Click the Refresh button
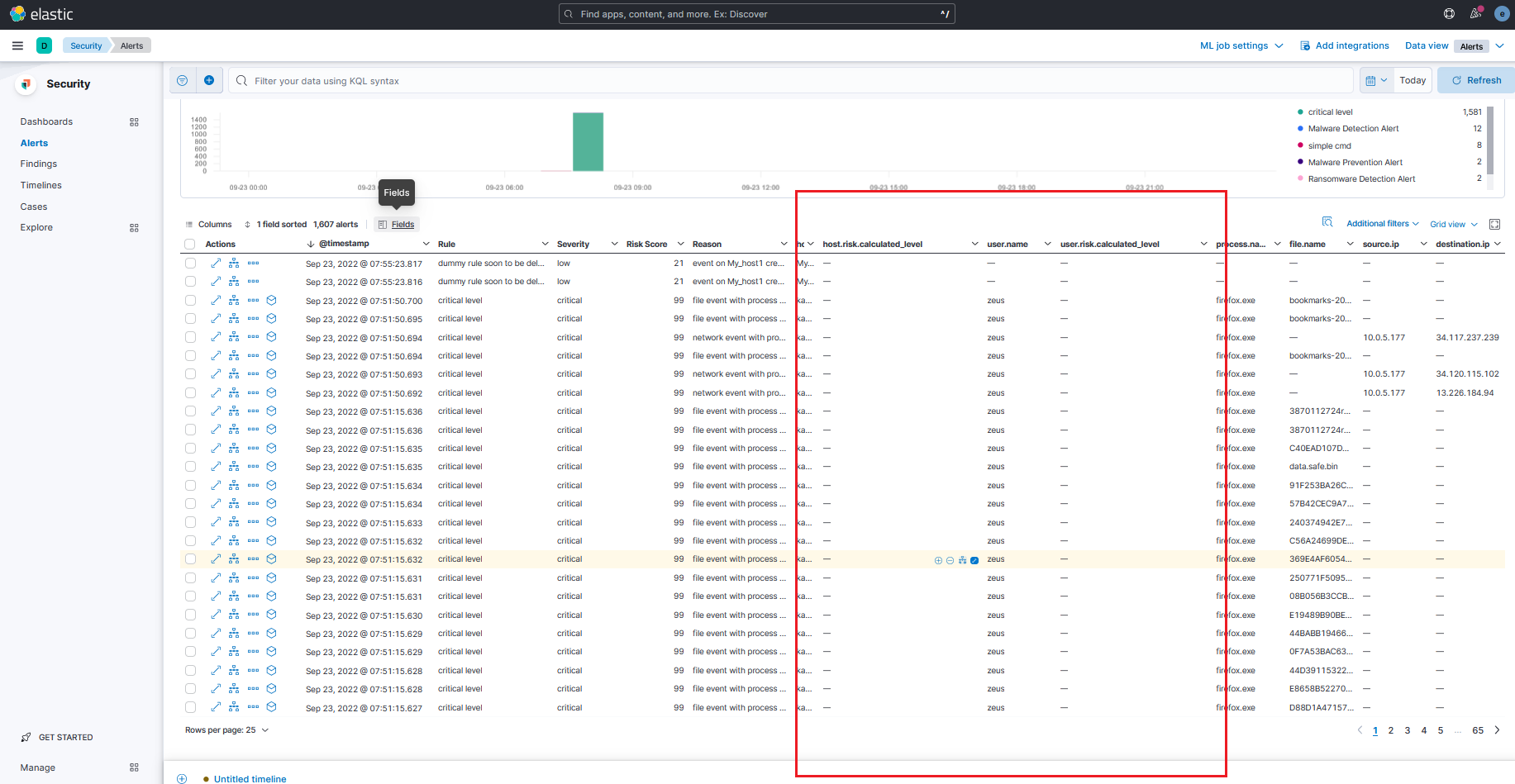This screenshot has height=784, width=1515. point(1475,79)
